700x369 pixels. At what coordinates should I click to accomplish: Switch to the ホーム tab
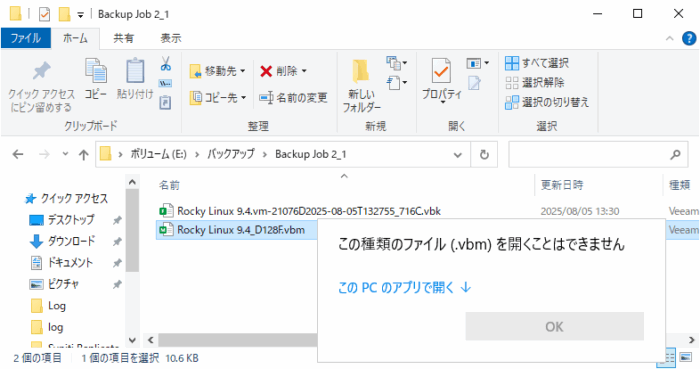tap(75, 38)
